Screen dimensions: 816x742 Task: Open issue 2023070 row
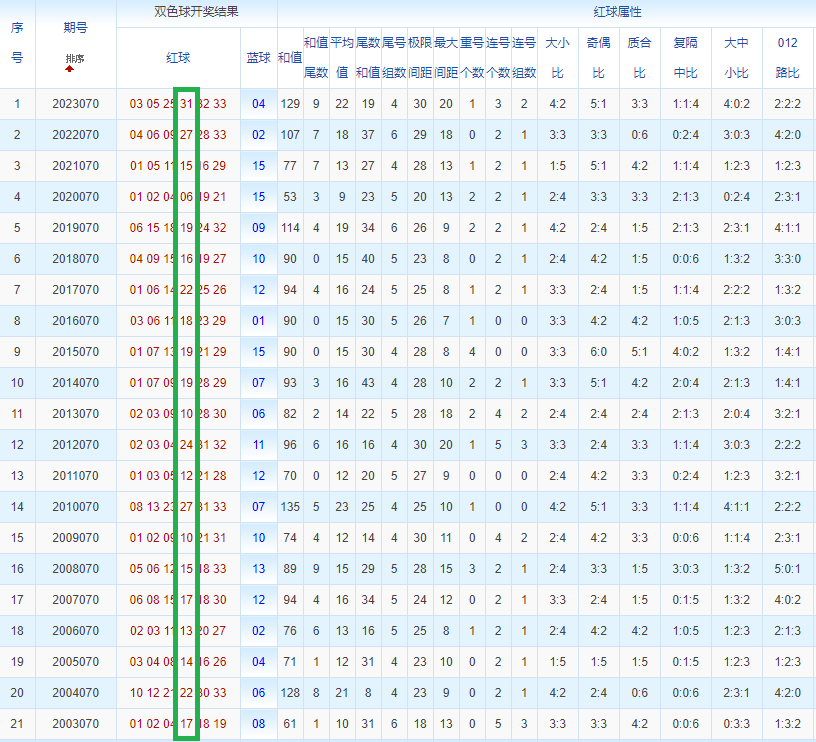408,104
